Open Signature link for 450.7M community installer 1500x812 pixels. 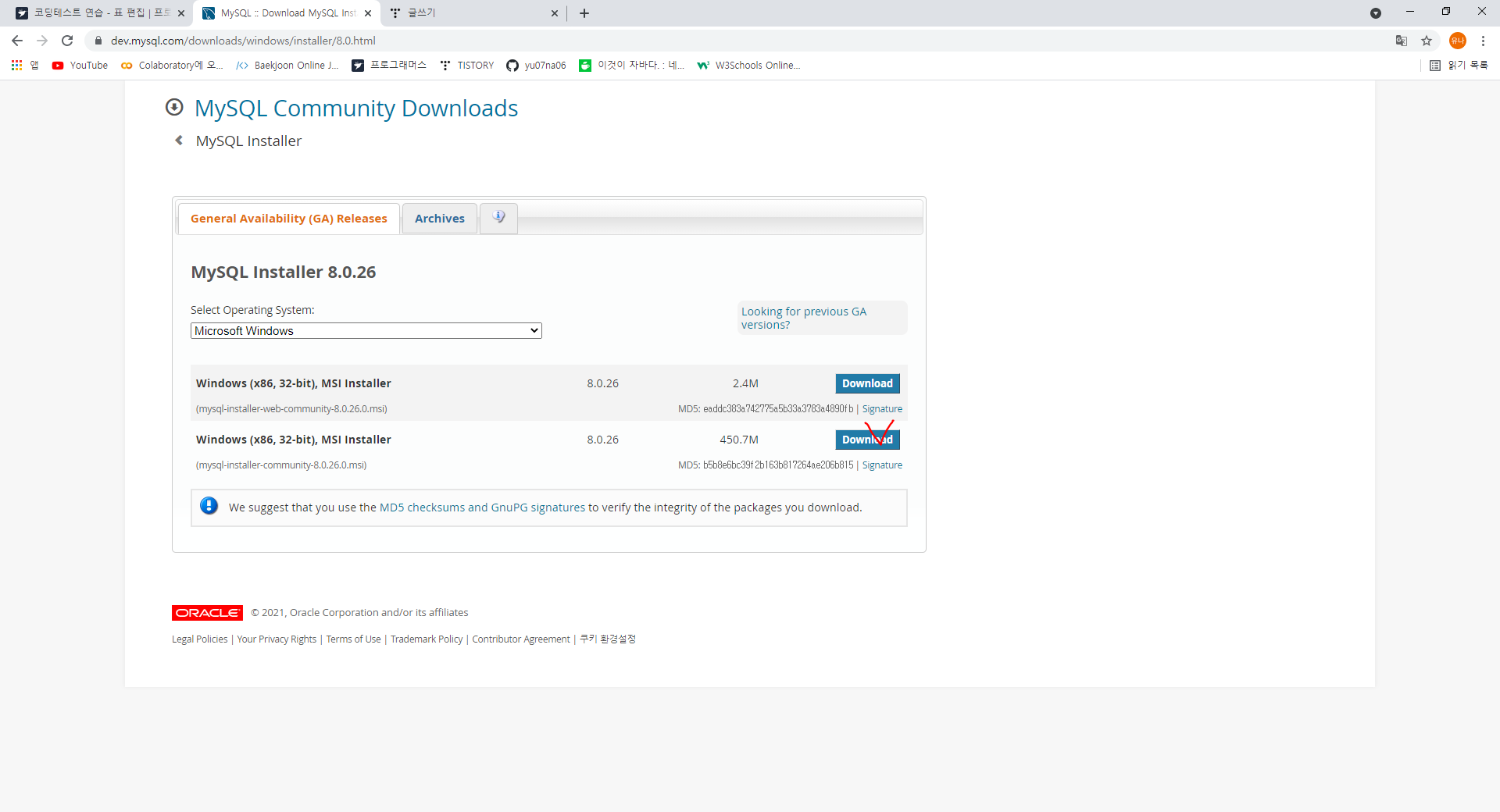[882, 465]
